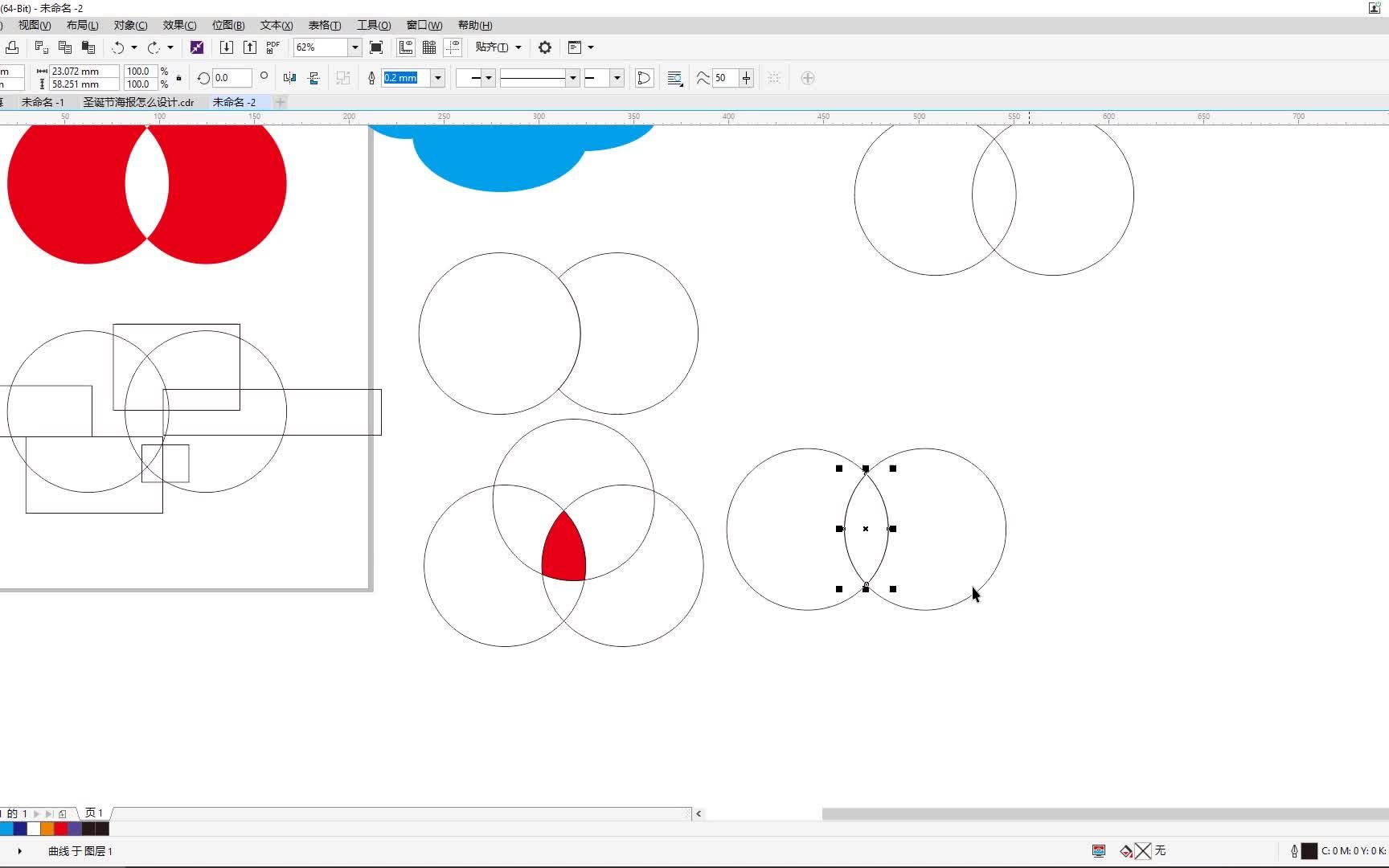Viewport: 1389px width, 868px height.
Task: Open the outline width 0.2 mm dropdown
Action: (x=438, y=78)
